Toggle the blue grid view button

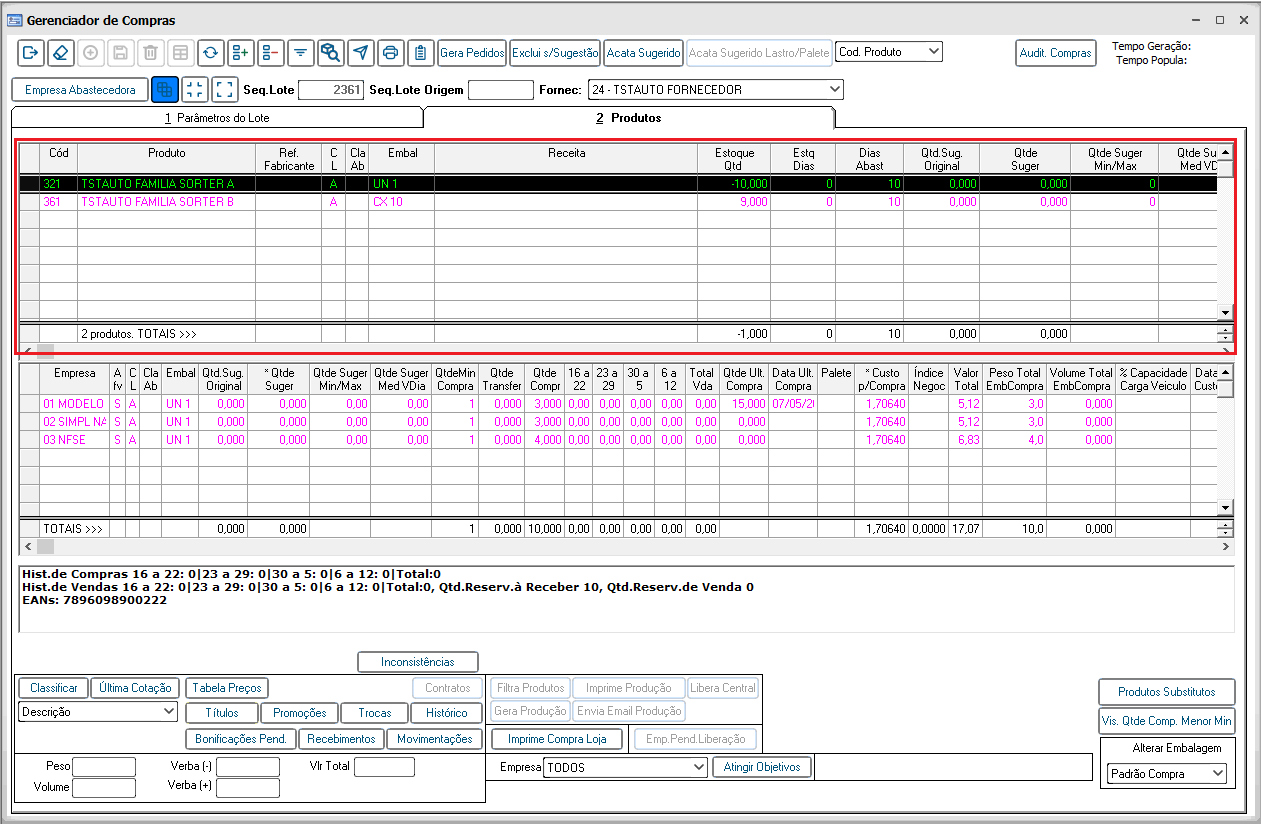165,90
